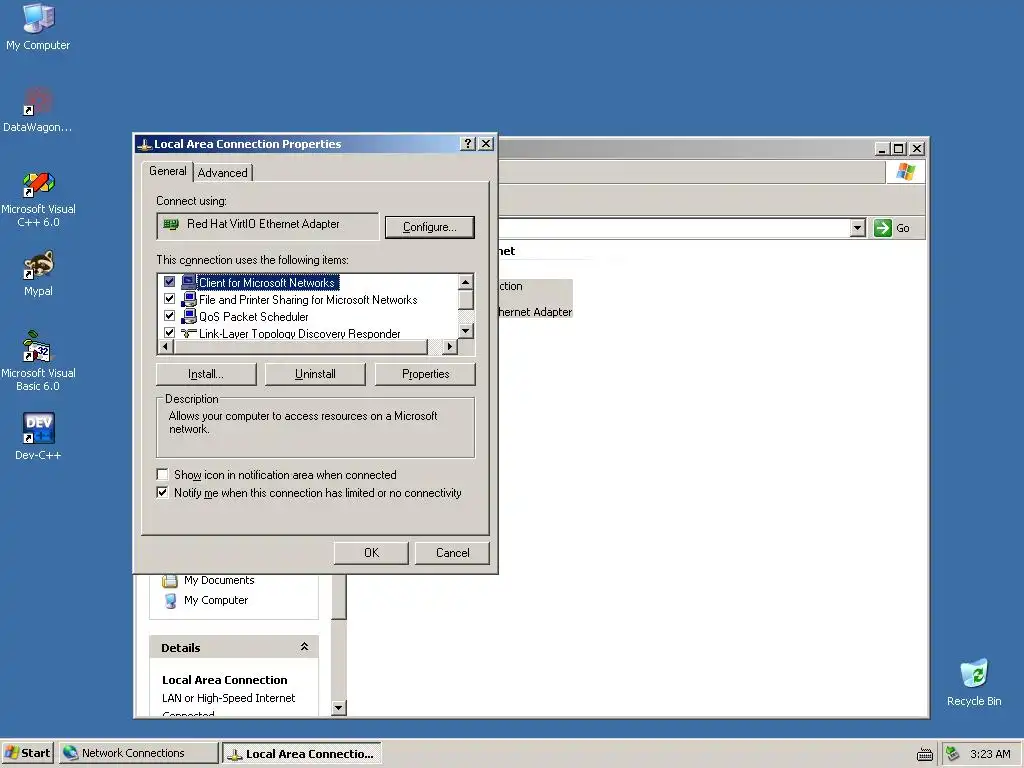Uncheck Client for Microsoft Networks

pyautogui.click(x=169, y=281)
